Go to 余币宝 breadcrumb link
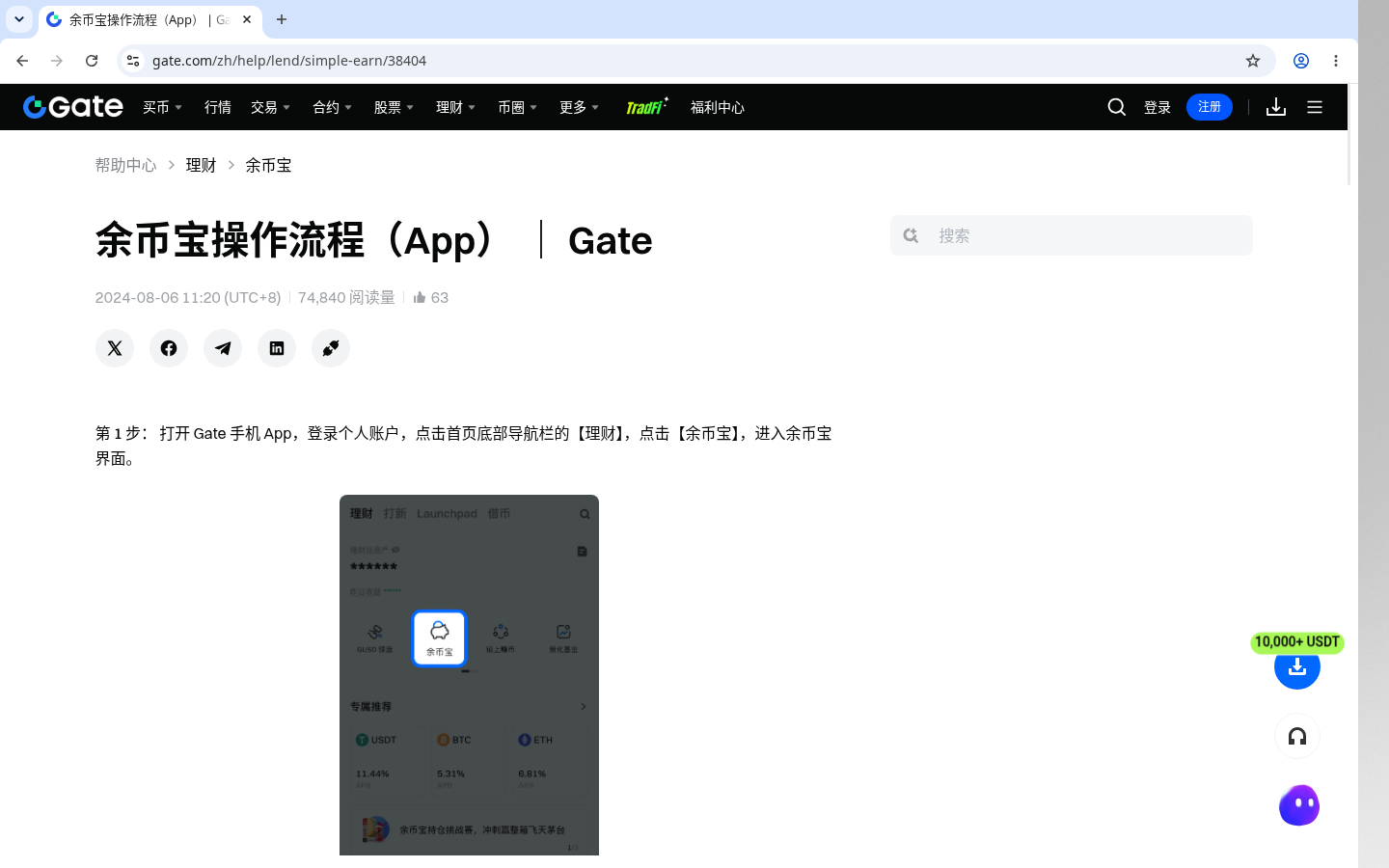Image resolution: width=1389 pixels, height=868 pixels. [x=268, y=165]
